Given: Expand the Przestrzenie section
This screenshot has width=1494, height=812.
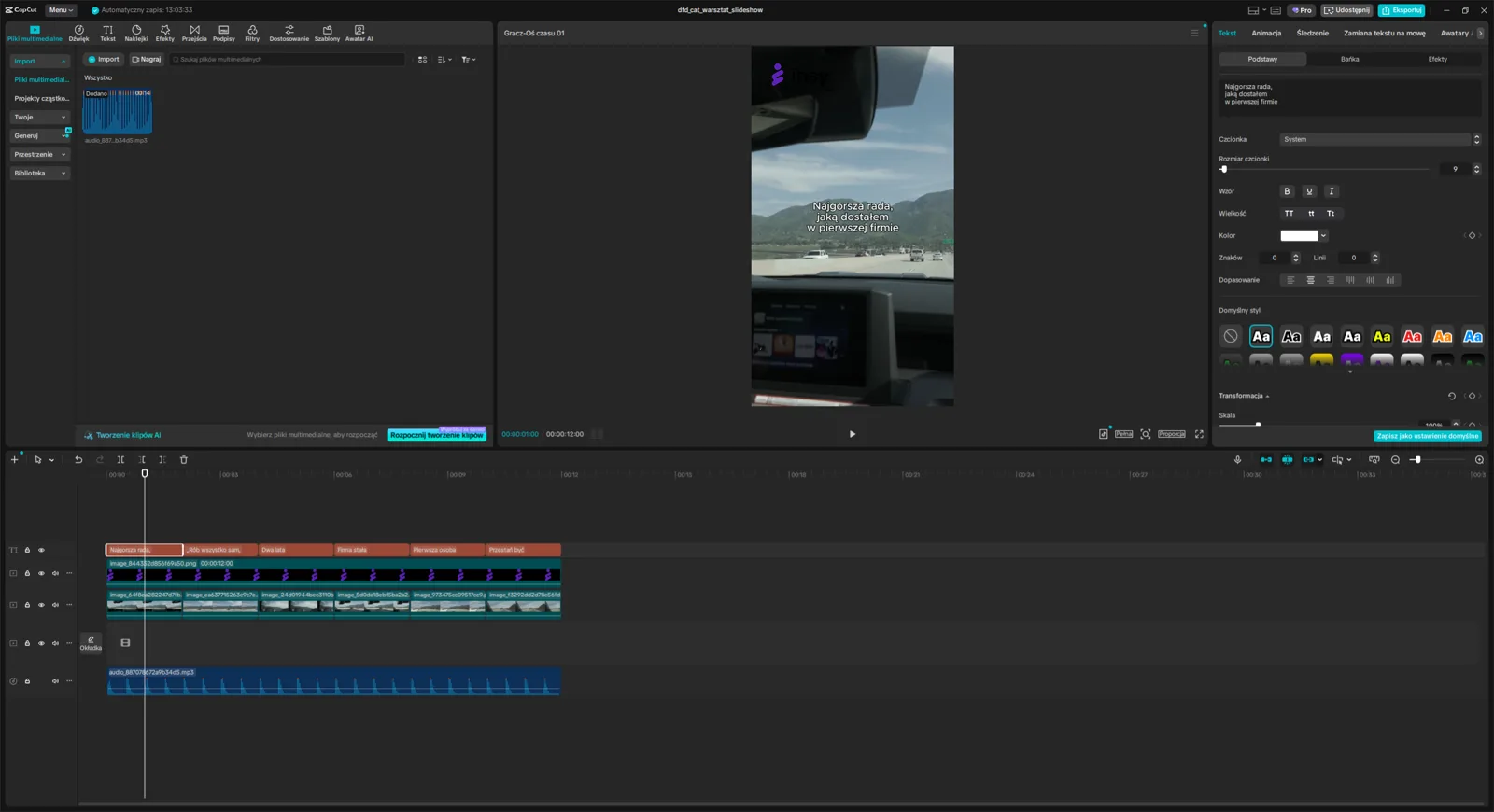Looking at the screenshot, I should click(40, 154).
